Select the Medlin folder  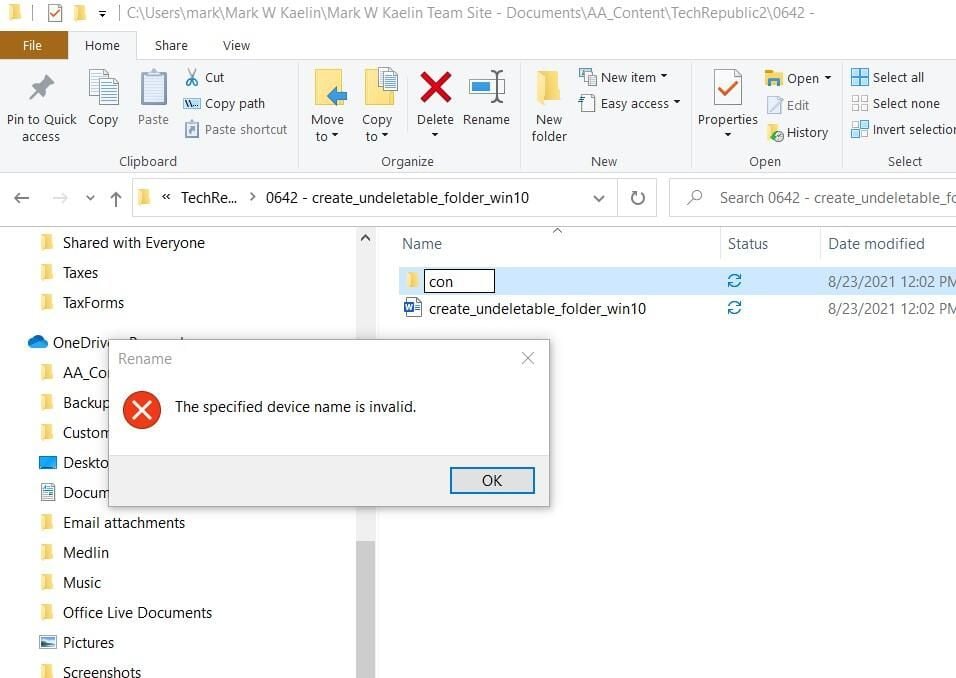pyautogui.click(x=86, y=552)
